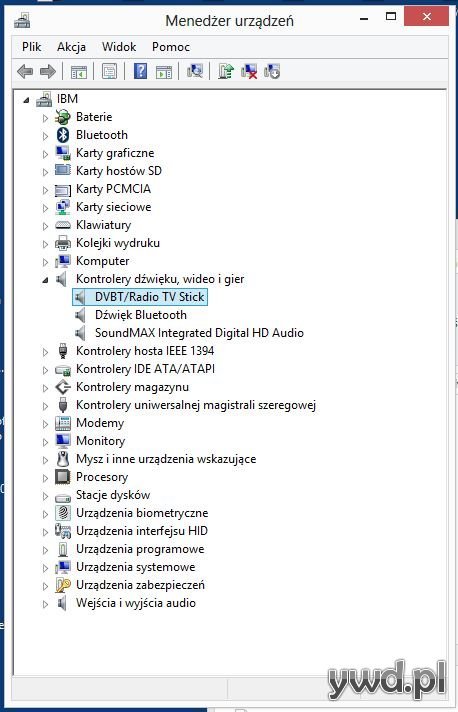Collapse Kontrolery dźwięku, wideo i gier
This screenshot has width=458, height=712.
click(45, 280)
